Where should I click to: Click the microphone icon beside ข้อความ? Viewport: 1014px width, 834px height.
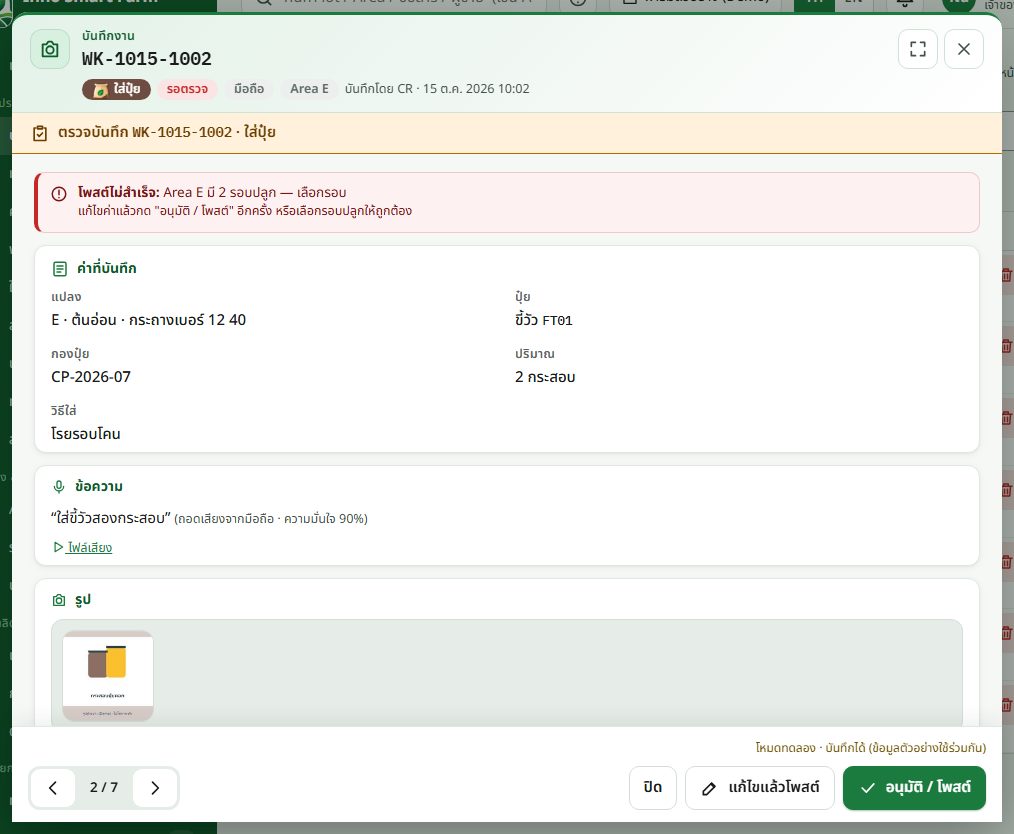click(x=59, y=487)
